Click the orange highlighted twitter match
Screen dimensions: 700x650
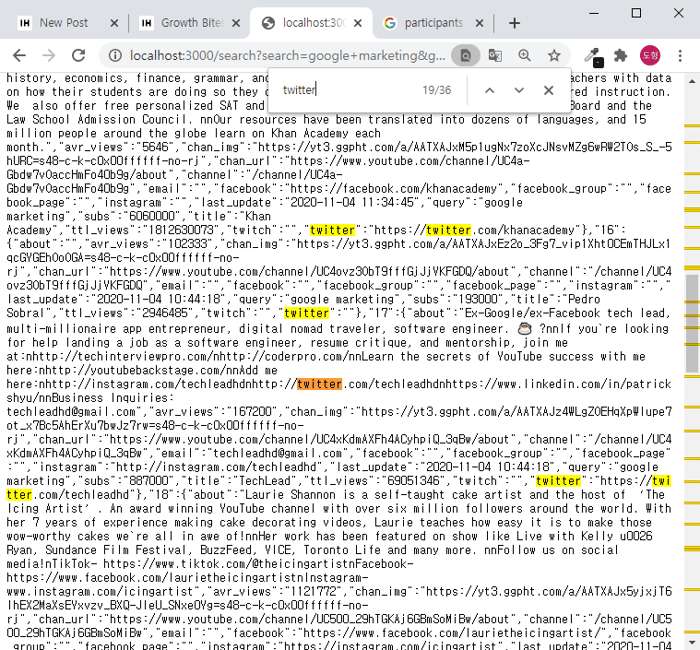point(319,384)
